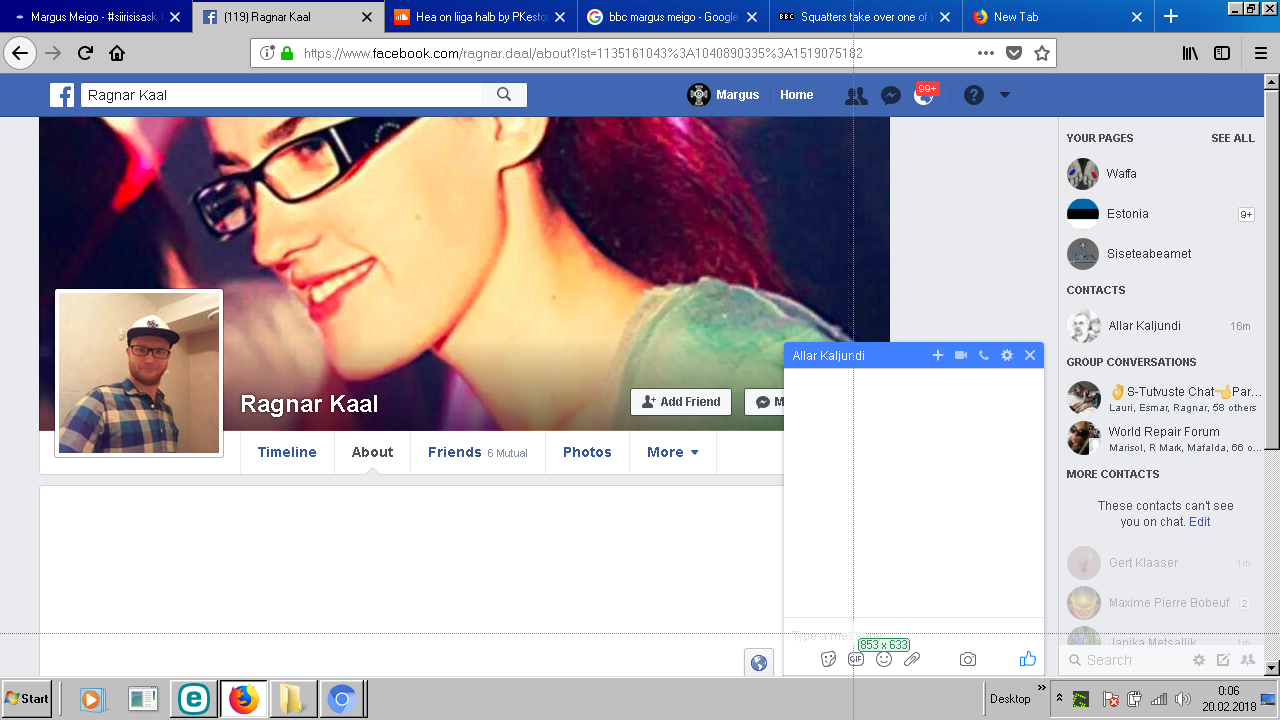
Task: Open the Firefox Library icon
Action: point(1190,53)
